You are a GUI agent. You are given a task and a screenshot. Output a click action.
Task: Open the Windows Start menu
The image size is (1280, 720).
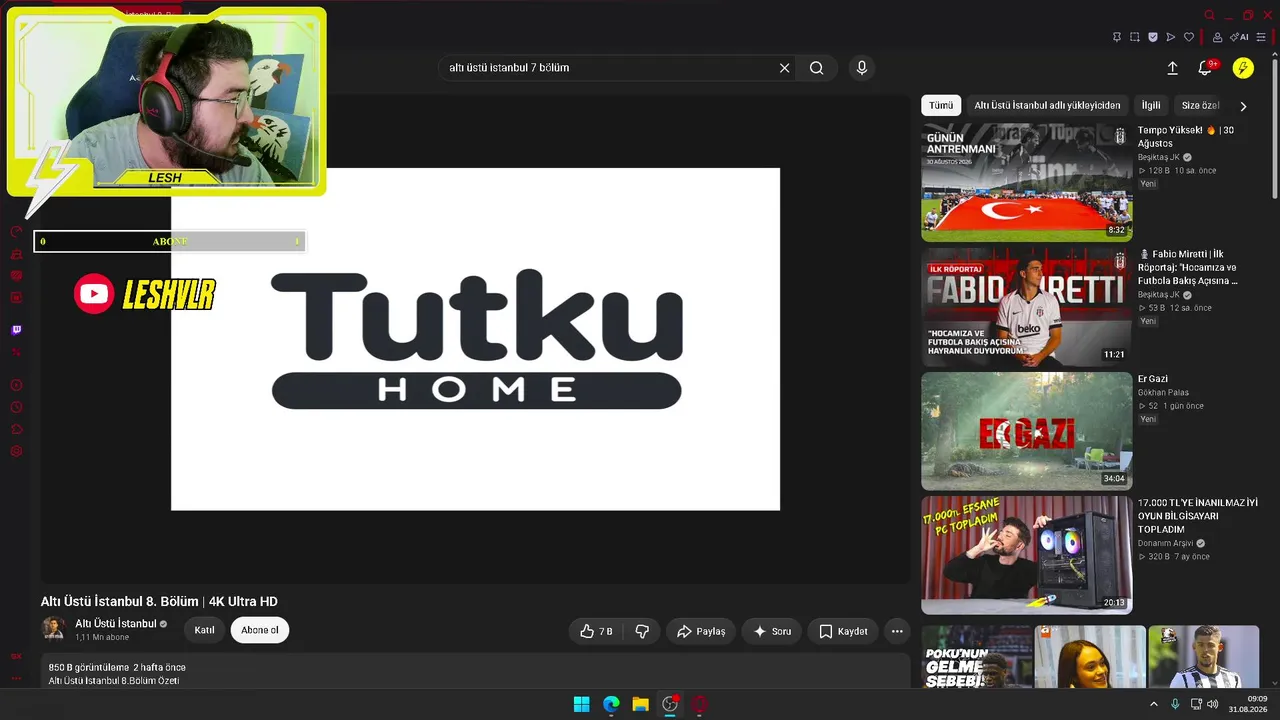click(x=581, y=704)
